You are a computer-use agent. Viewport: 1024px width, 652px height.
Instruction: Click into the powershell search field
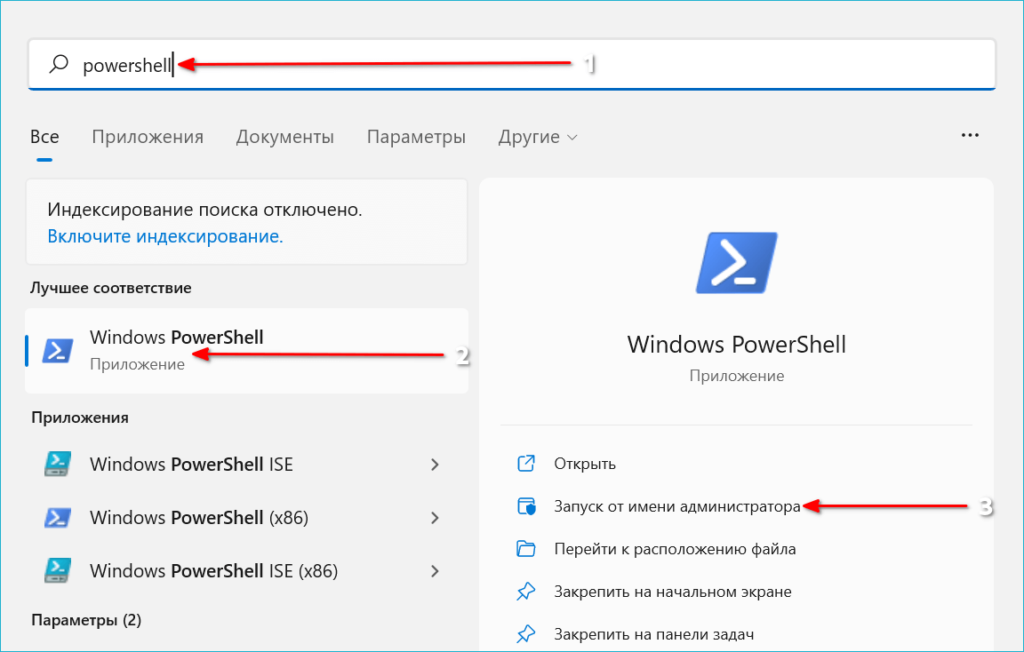pos(500,65)
